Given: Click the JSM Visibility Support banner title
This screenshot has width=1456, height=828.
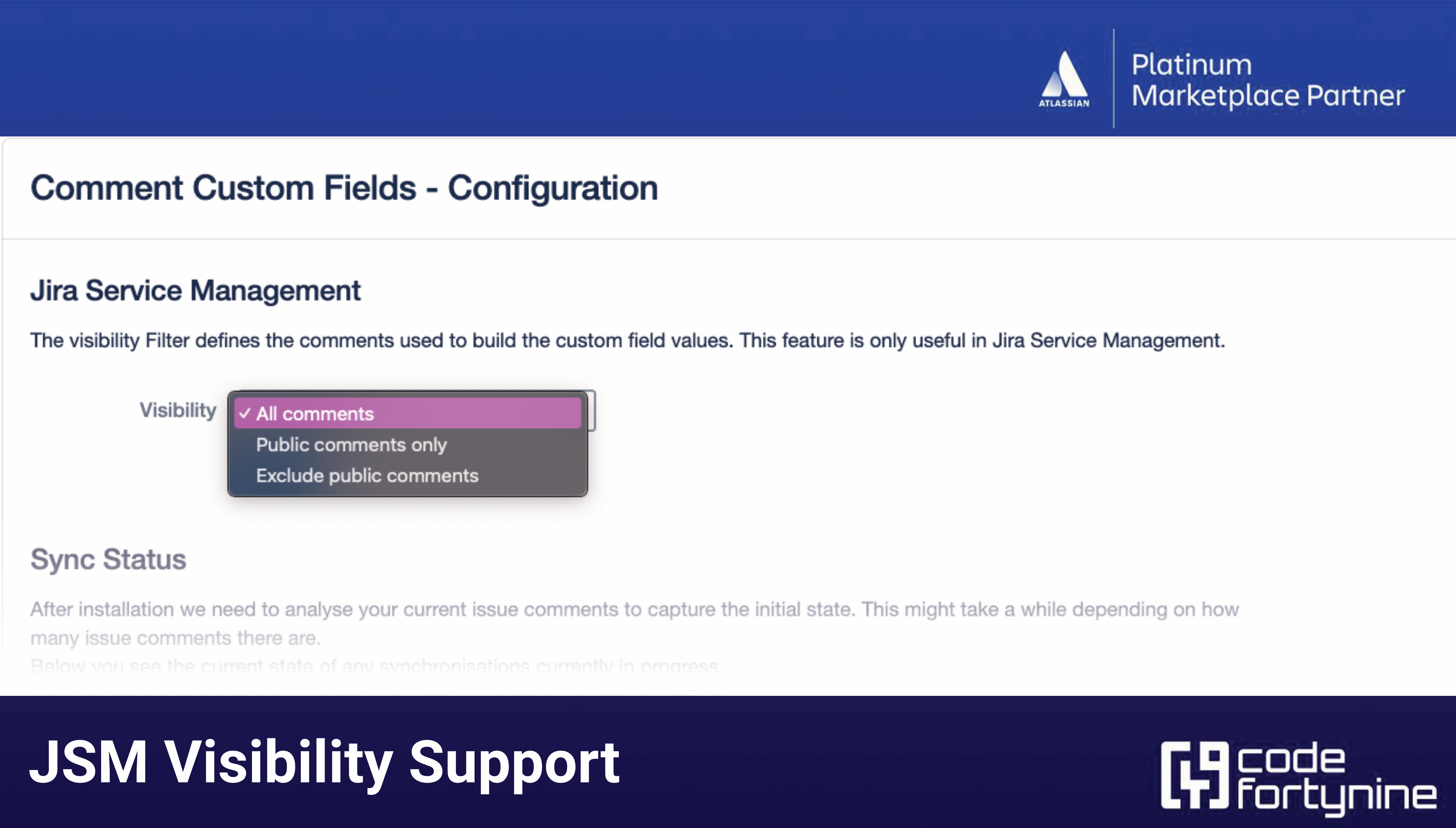Looking at the screenshot, I should 324,762.
